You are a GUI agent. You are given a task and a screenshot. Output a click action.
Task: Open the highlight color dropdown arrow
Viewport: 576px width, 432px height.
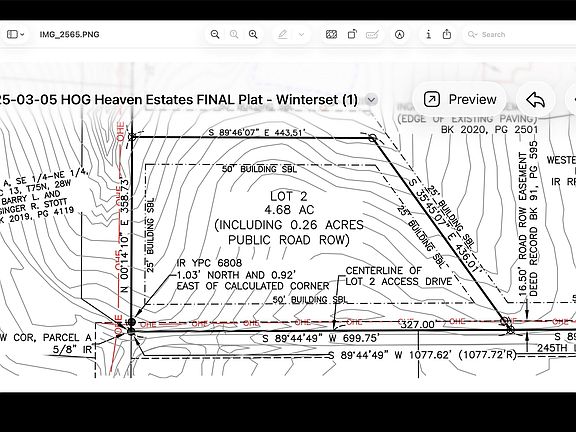pyautogui.click(x=302, y=35)
